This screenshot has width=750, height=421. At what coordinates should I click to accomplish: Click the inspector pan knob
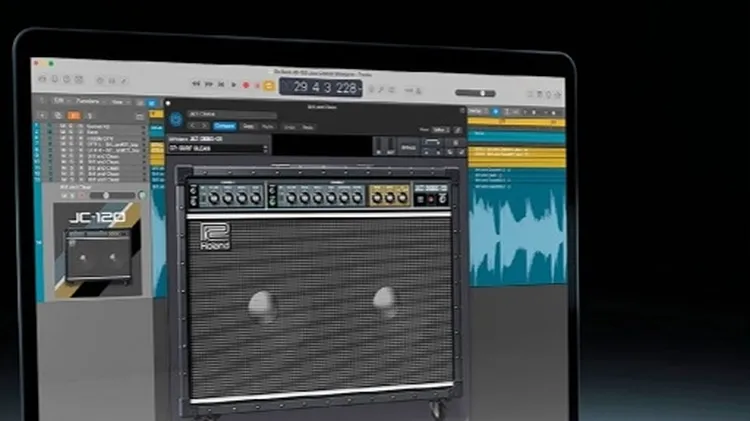tap(142, 195)
